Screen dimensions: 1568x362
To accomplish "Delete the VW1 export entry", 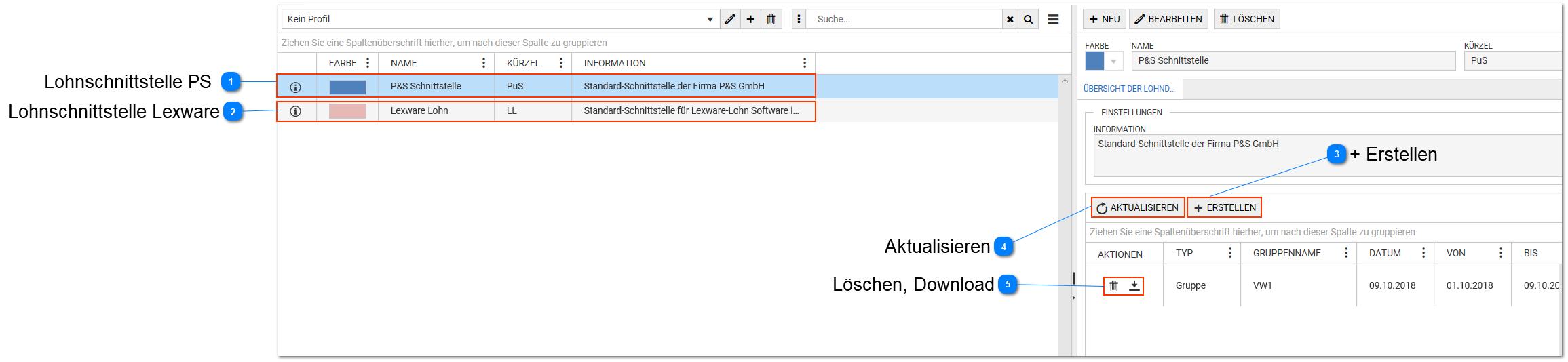I will click(x=1114, y=286).
